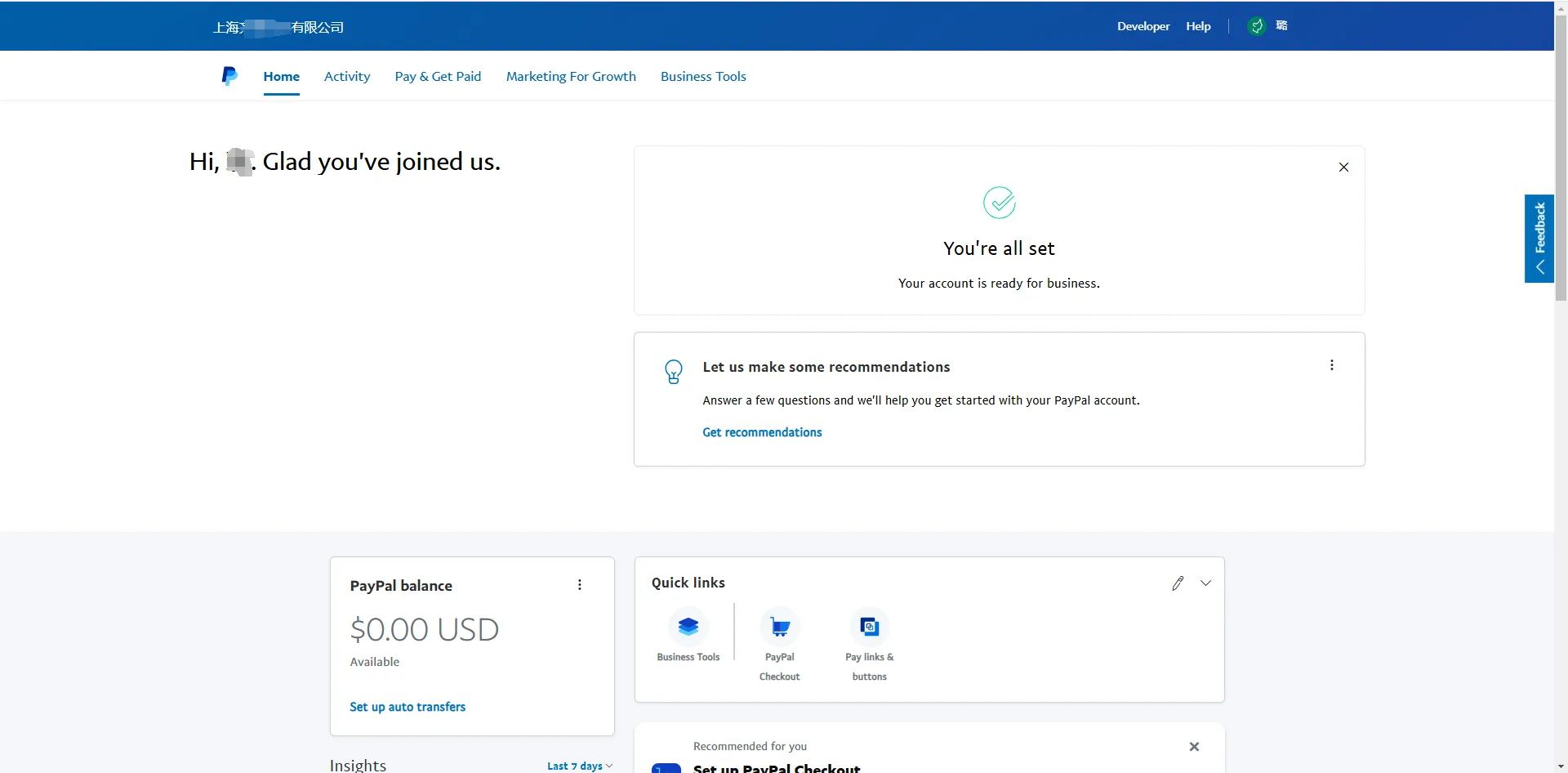Image resolution: width=1568 pixels, height=773 pixels.
Task: Open recommendations card three-dot menu
Action: (x=1331, y=365)
